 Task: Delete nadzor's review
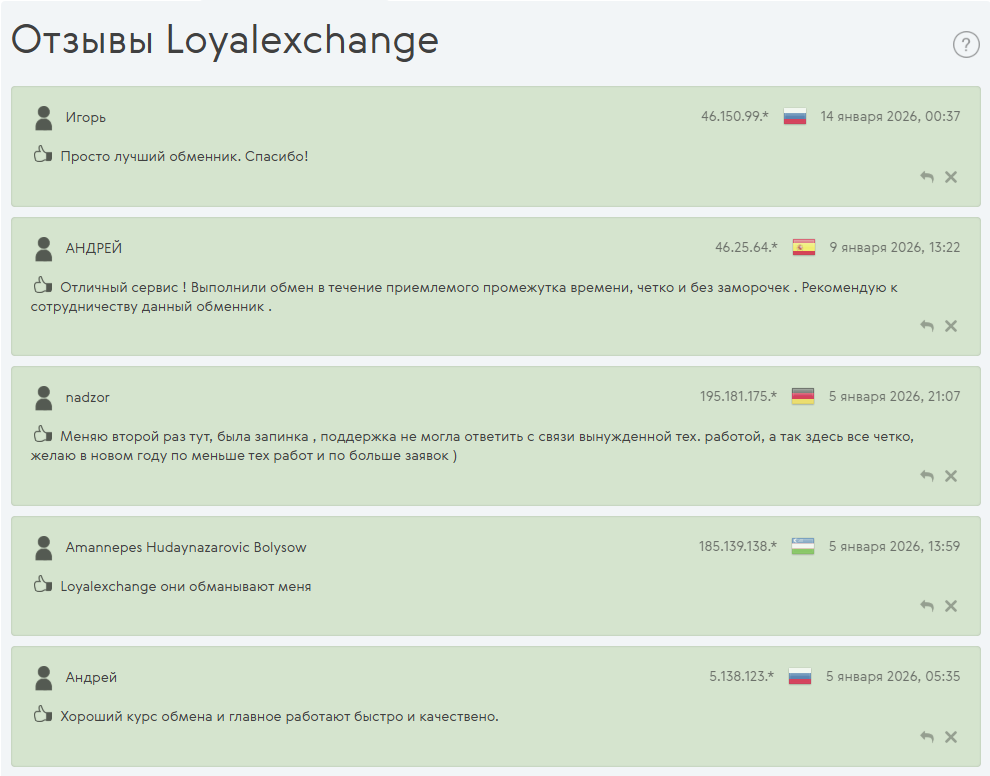click(951, 476)
